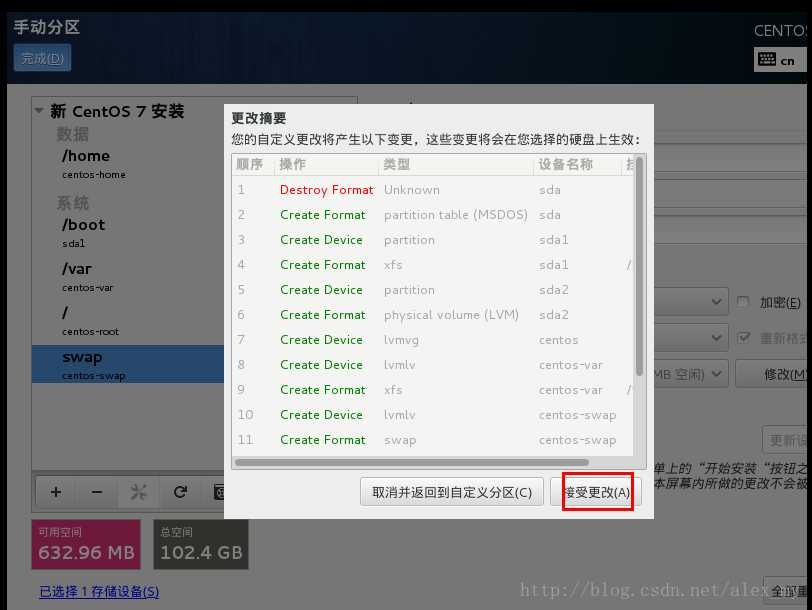Select row 4 Create Format xfs sda1

point(432,265)
